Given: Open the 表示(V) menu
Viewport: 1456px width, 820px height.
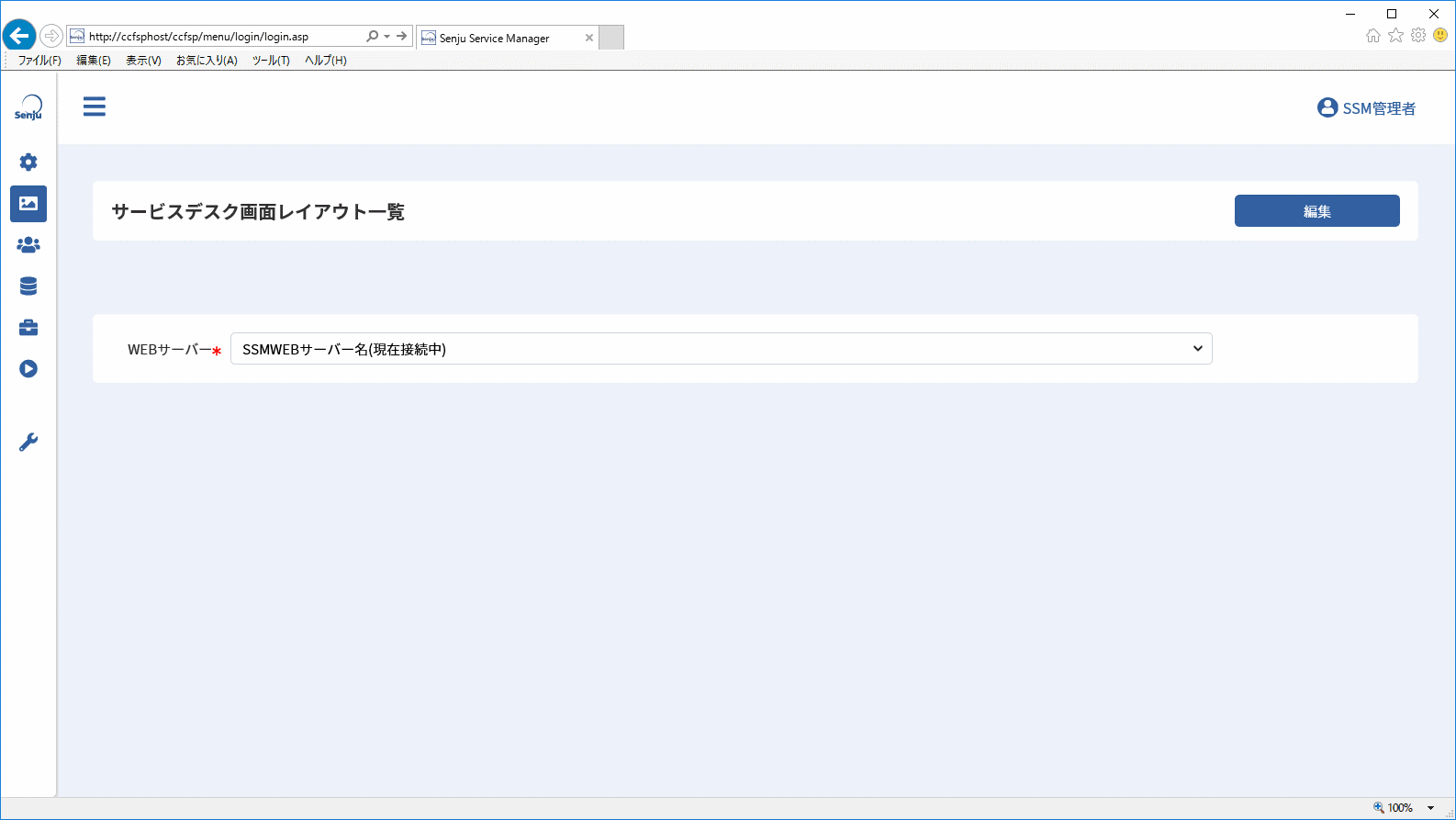Looking at the screenshot, I should [143, 61].
